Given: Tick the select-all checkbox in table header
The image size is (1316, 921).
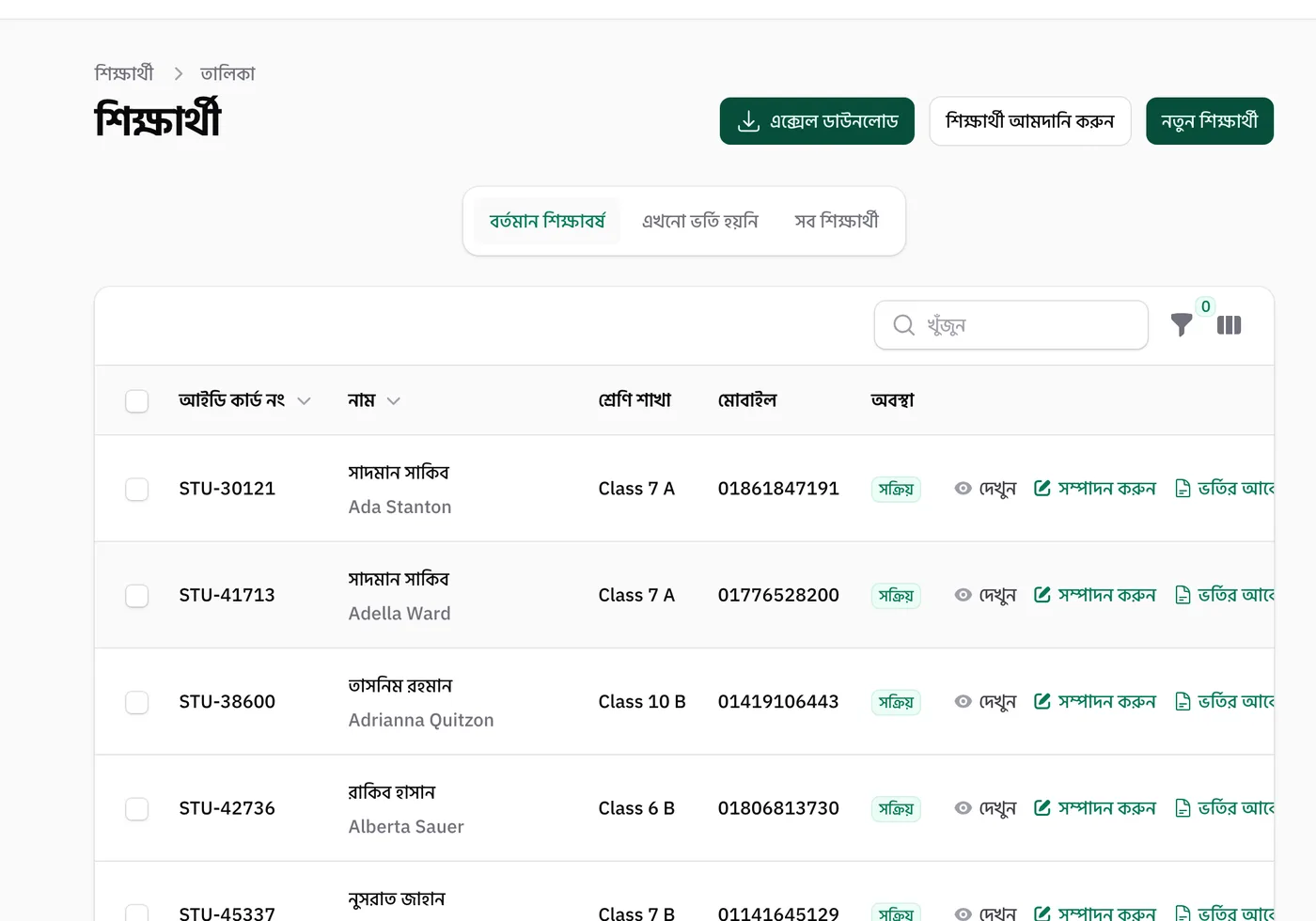Looking at the screenshot, I should coord(137,401).
